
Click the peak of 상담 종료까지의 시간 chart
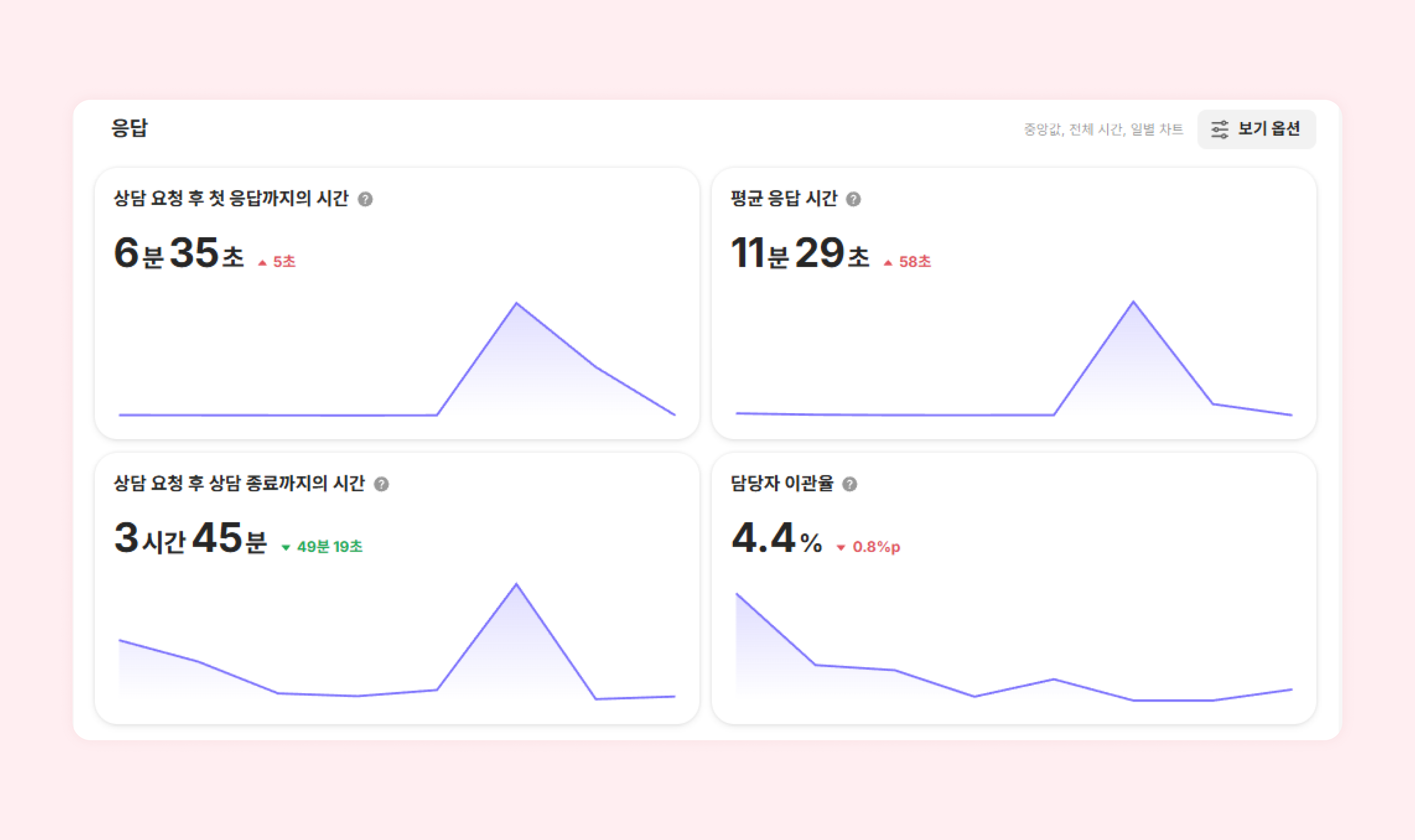(x=516, y=584)
